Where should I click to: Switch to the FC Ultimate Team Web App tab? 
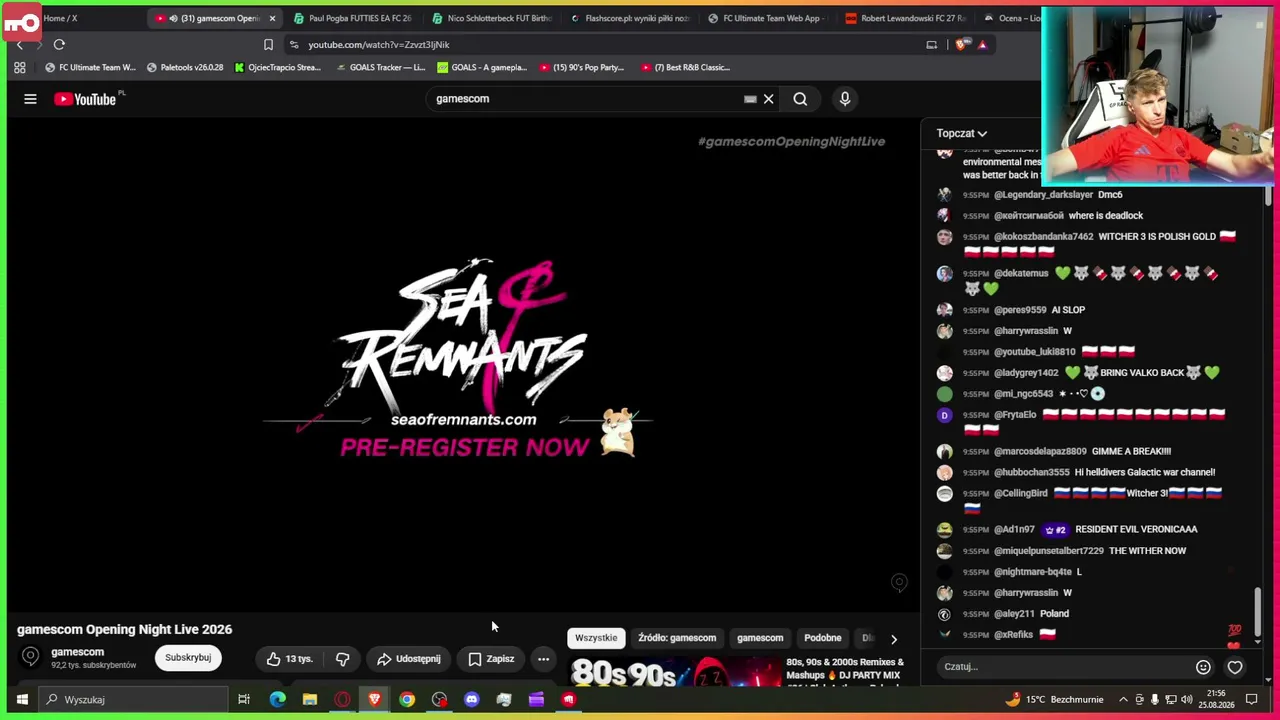coord(767,18)
